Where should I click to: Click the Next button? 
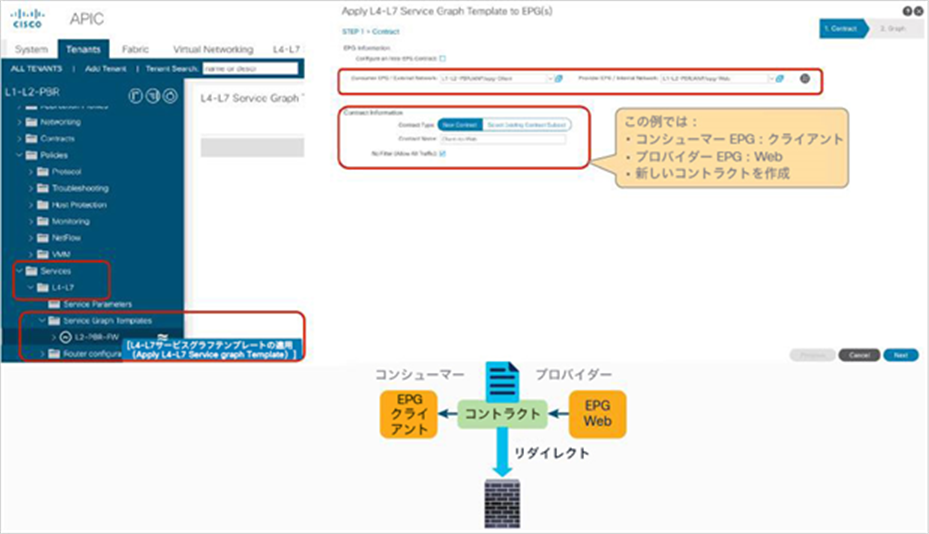(x=901, y=355)
